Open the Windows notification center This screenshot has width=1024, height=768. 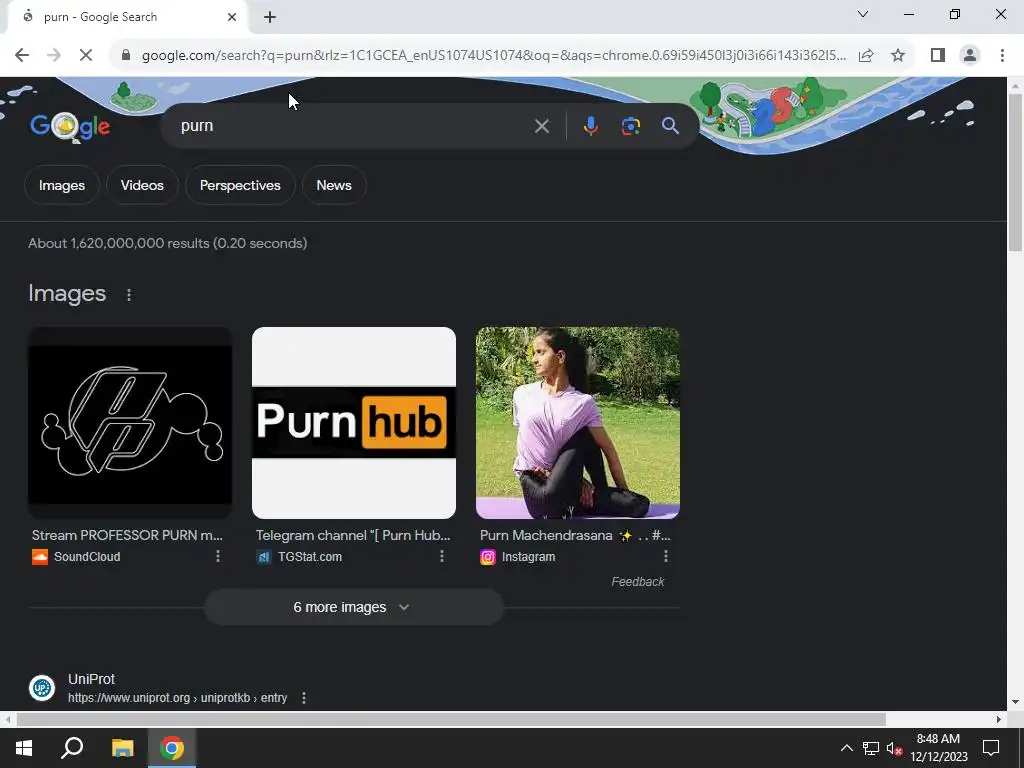[x=991, y=748]
